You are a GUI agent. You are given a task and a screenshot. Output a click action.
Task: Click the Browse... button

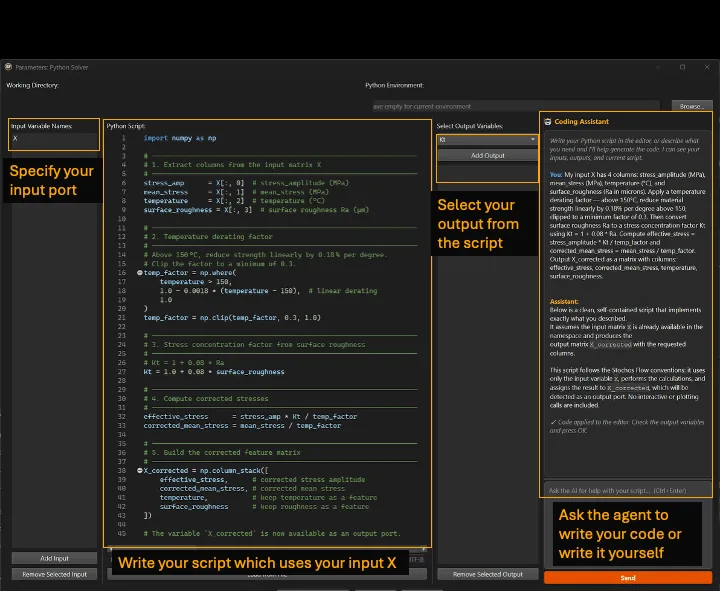pos(692,106)
